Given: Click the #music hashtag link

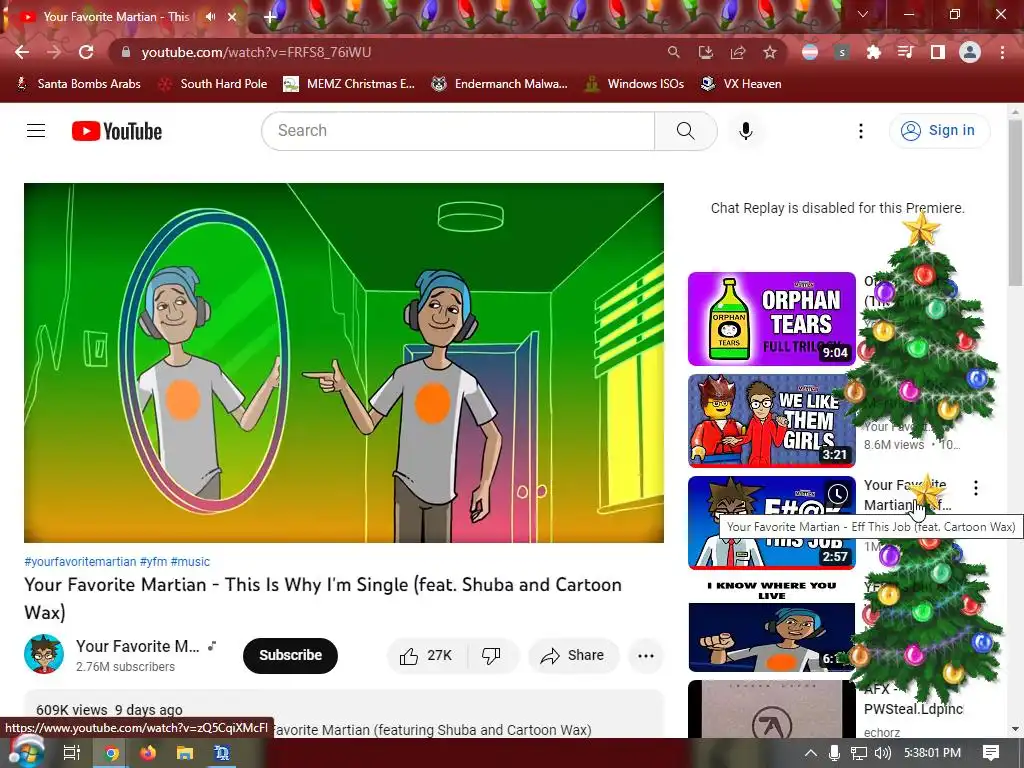Looking at the screenshot, I should click(190, 562).
